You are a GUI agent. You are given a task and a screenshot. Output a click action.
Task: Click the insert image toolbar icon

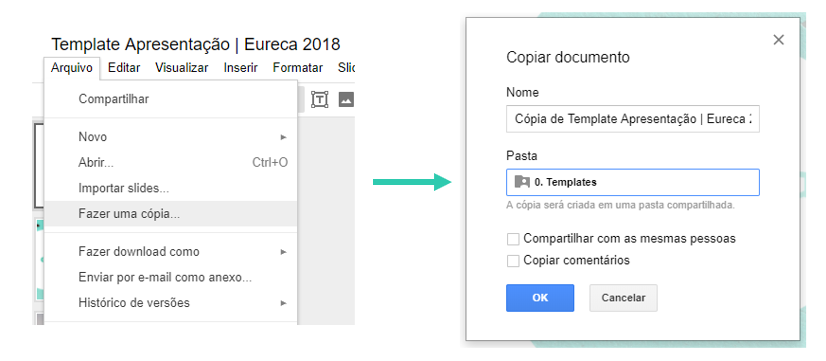click(x=346, y=99)
